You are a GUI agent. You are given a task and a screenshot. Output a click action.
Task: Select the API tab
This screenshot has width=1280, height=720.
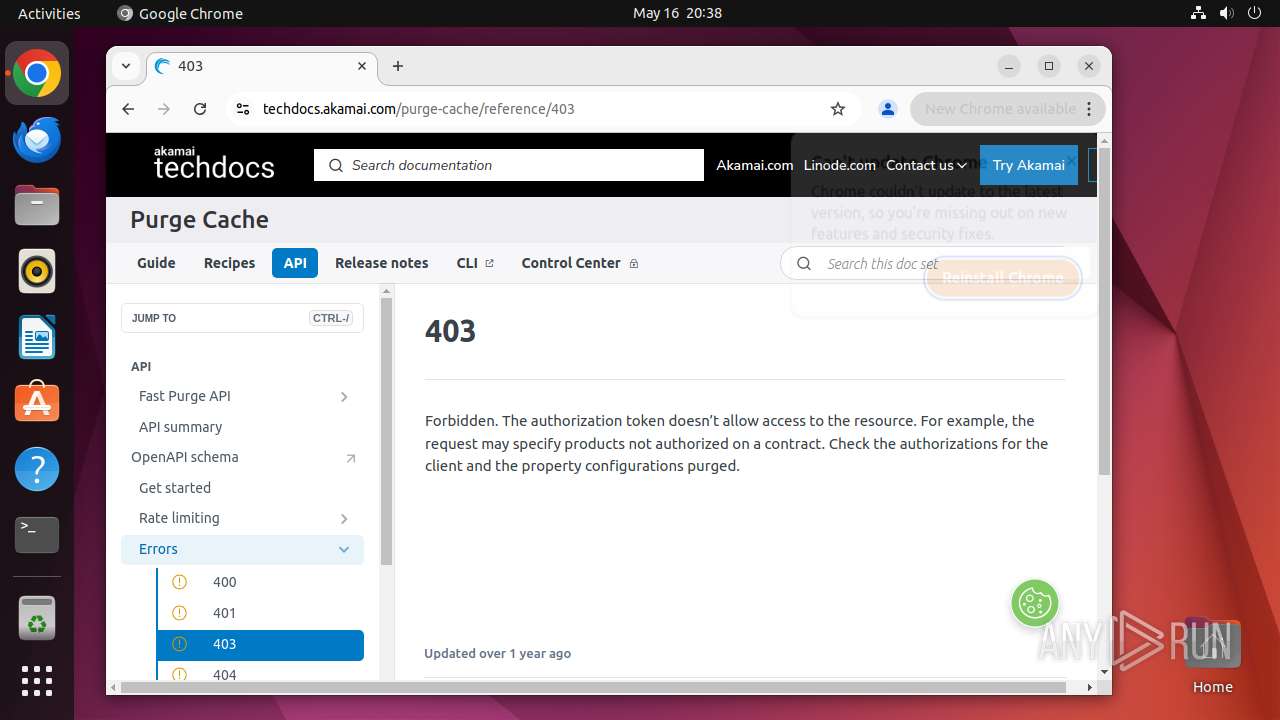click(x=295, y=263)
